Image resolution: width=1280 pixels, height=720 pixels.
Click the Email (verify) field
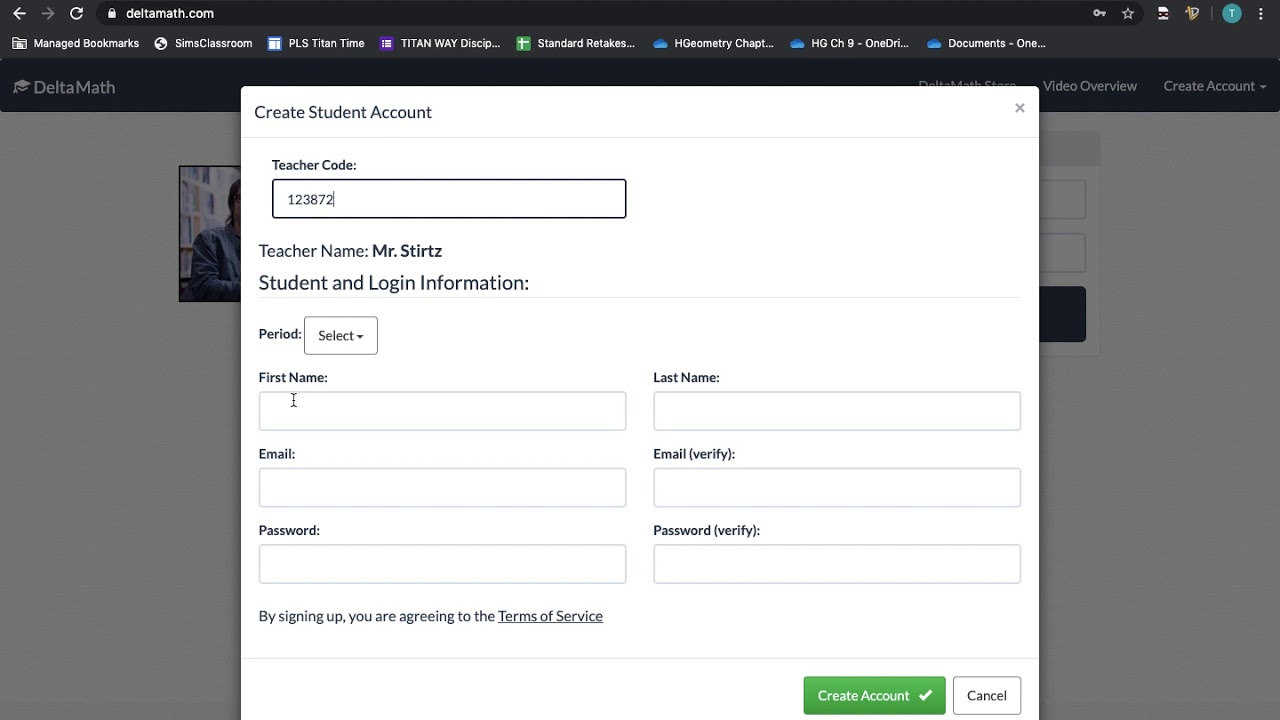tap(837, 488)
